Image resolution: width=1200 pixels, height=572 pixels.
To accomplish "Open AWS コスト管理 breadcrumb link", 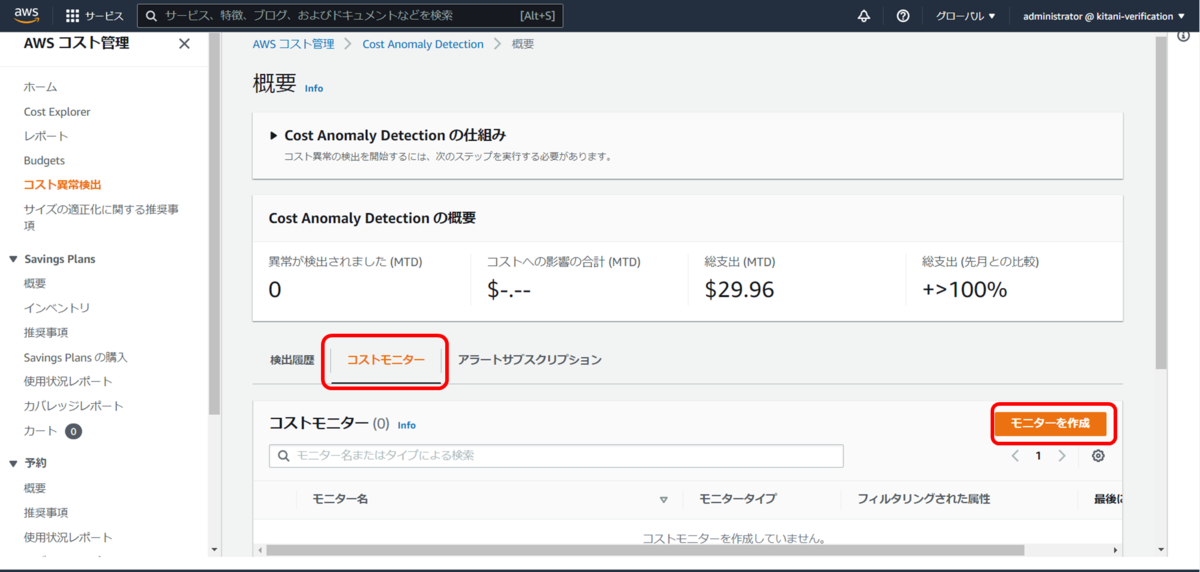I will coord(293,44).
